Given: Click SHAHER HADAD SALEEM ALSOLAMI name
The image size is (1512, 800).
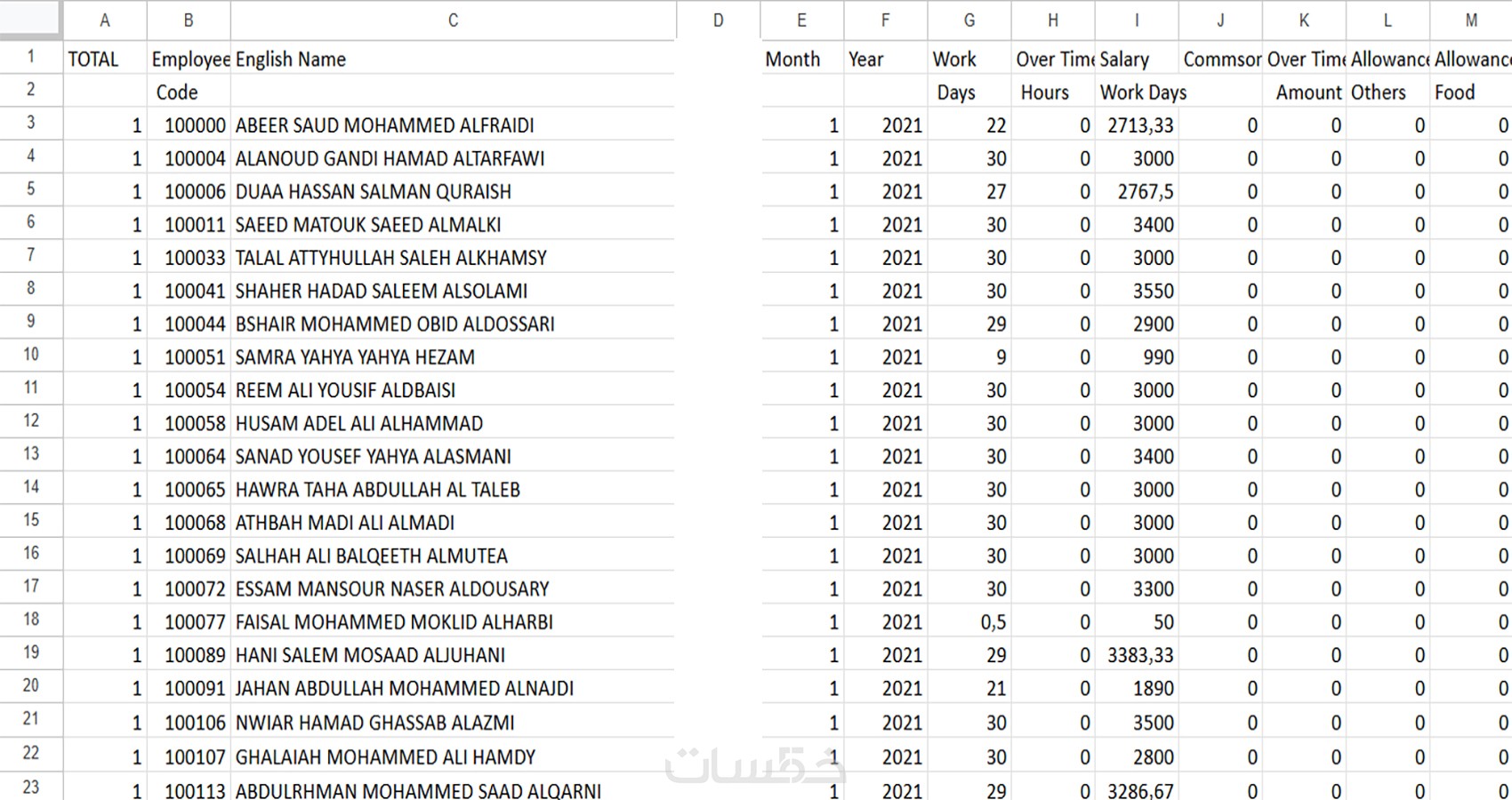Looking at the screenshot, I should pyautogui.click(x=381, y=291).
